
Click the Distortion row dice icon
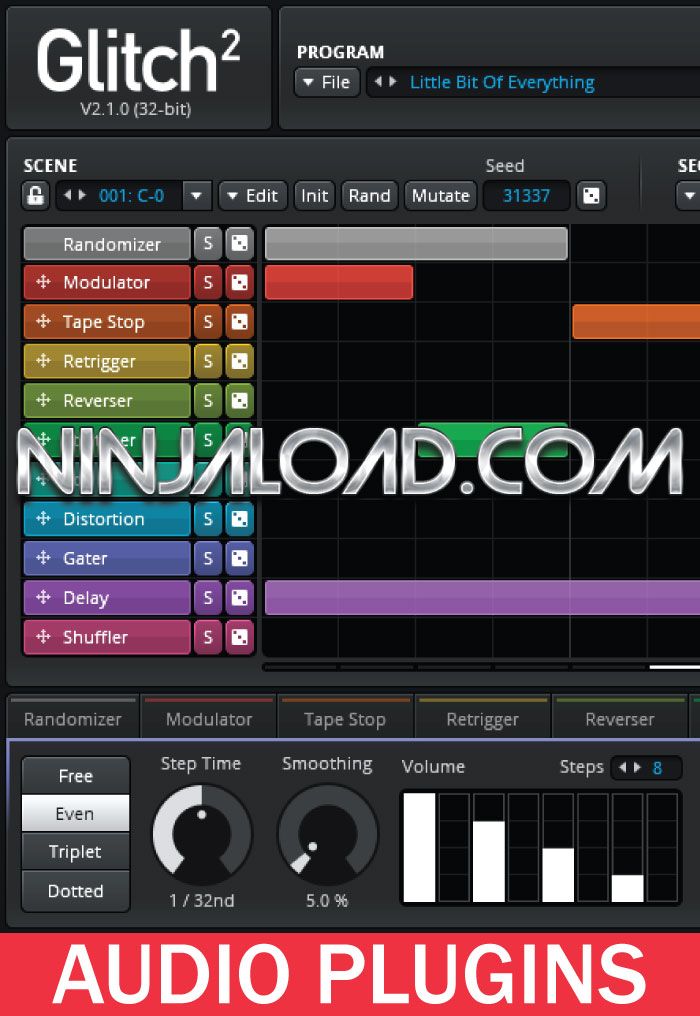click(240, 519)
